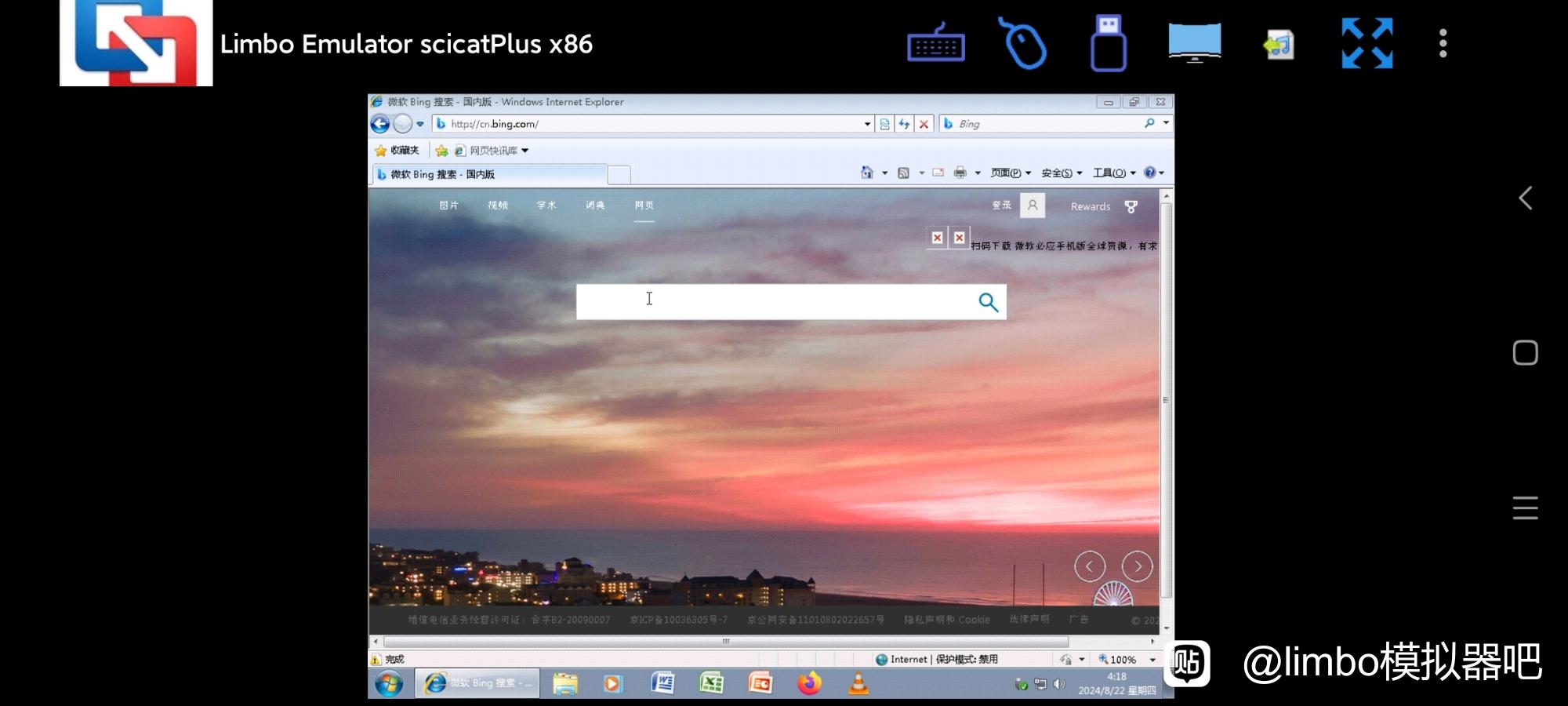This screenshot has height=706, width=1568.
Task: Launch Microsoft Excel from taskbar
Action: tap(711, 684)
